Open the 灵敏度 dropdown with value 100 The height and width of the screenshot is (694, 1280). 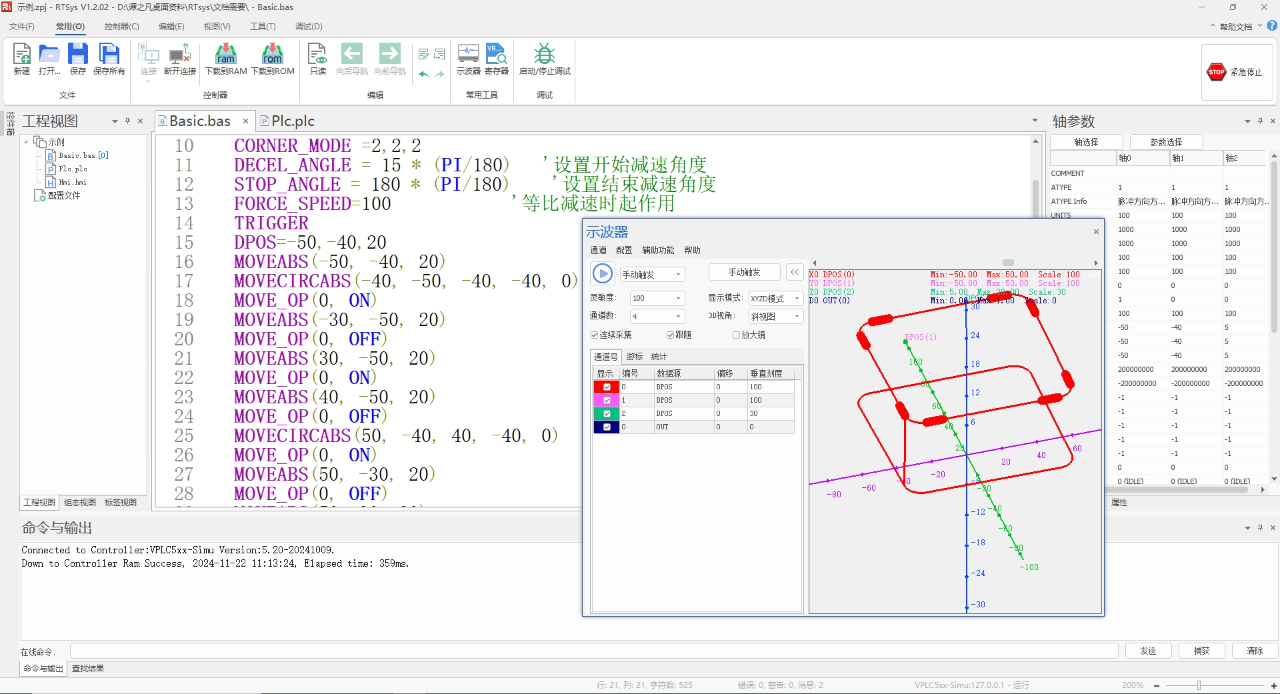[x=657, y=298]
